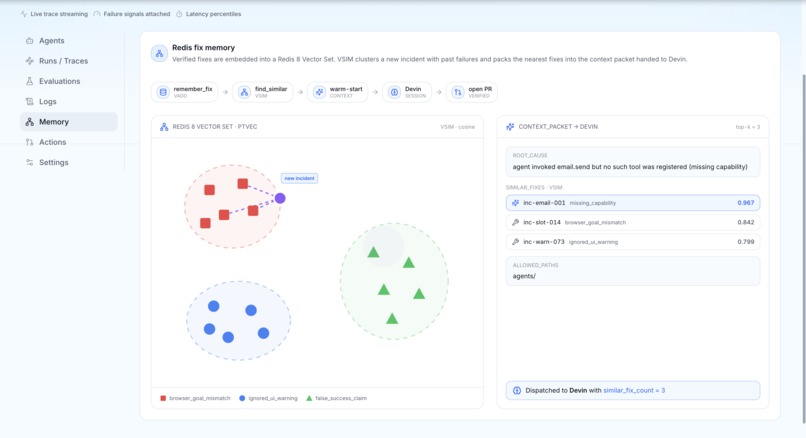Click the Latency percentiles clock icon
The height and width of the screenshot is (438, 806).
point(179,14)
